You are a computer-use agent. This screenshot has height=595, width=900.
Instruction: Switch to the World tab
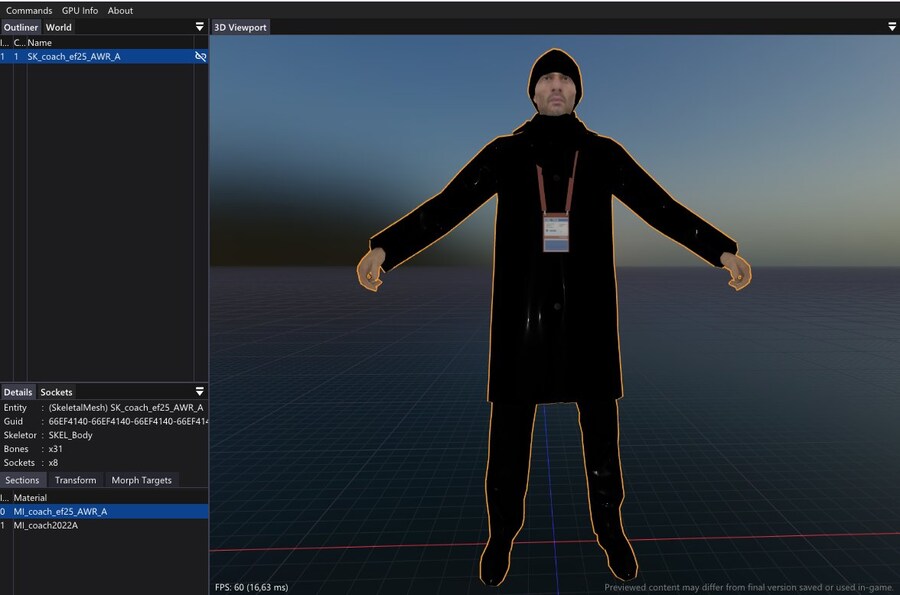click(x=59, y=27)
